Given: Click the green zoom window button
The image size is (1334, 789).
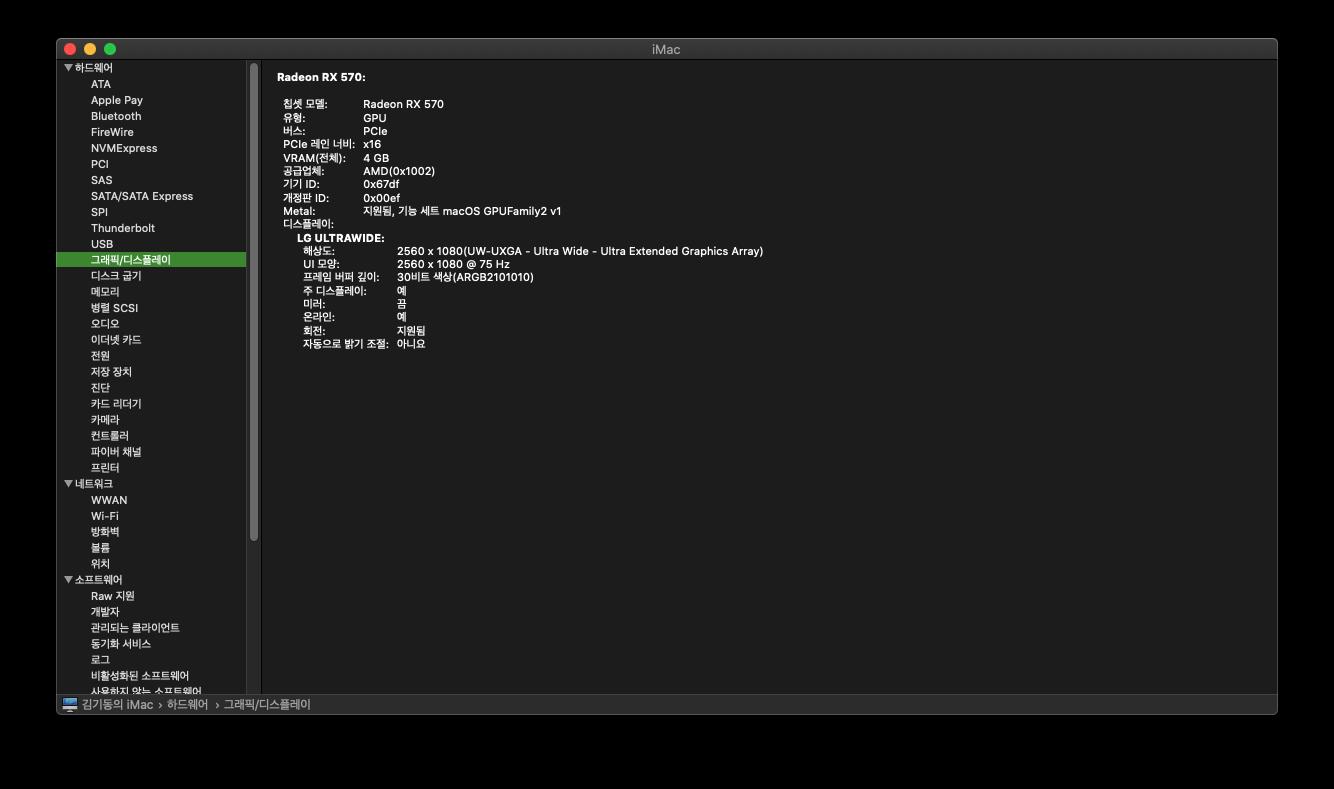Looking at the screenshot, I should 110,49.
